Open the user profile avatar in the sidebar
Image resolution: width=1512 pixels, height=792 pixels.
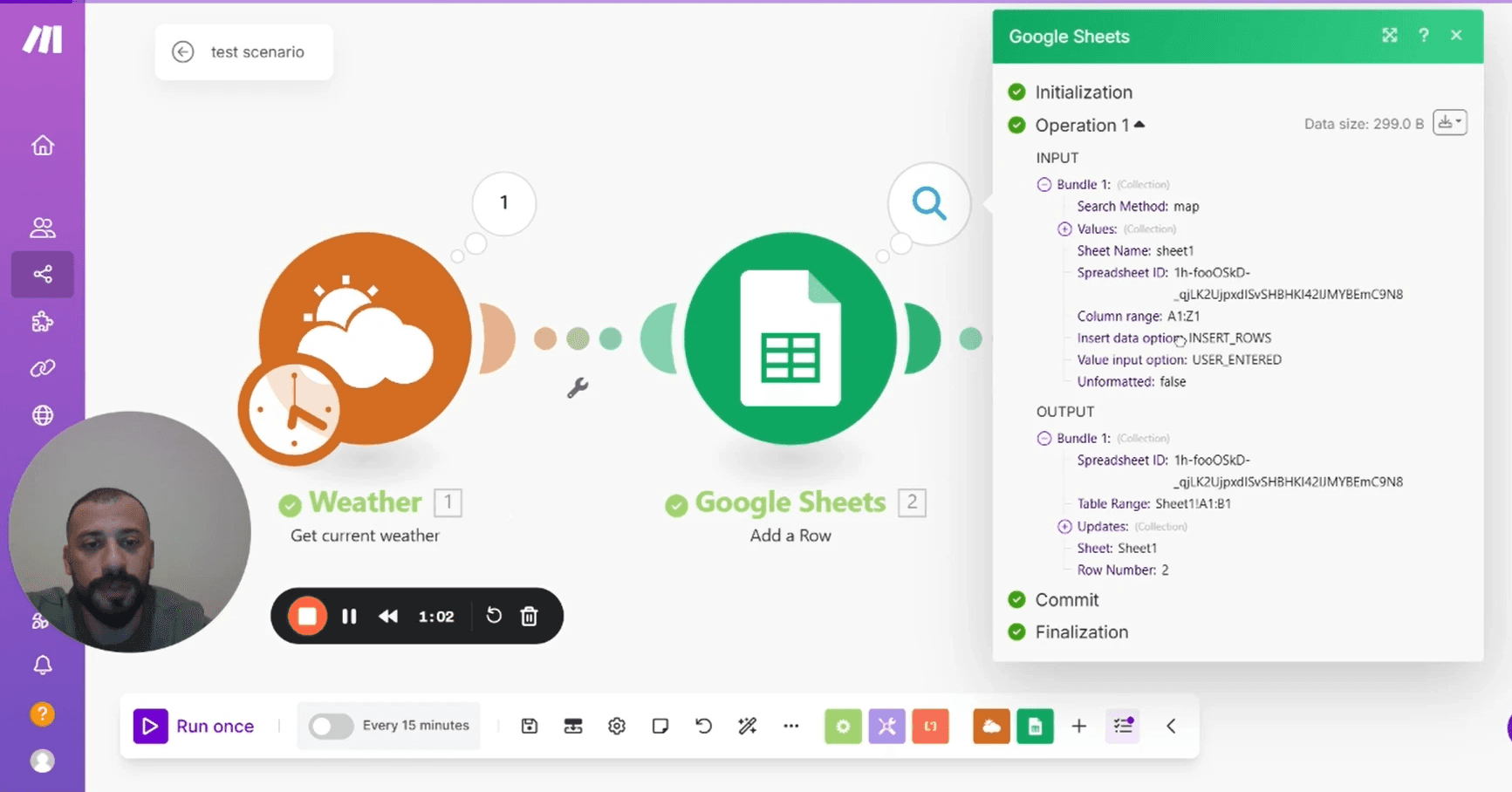42,761
